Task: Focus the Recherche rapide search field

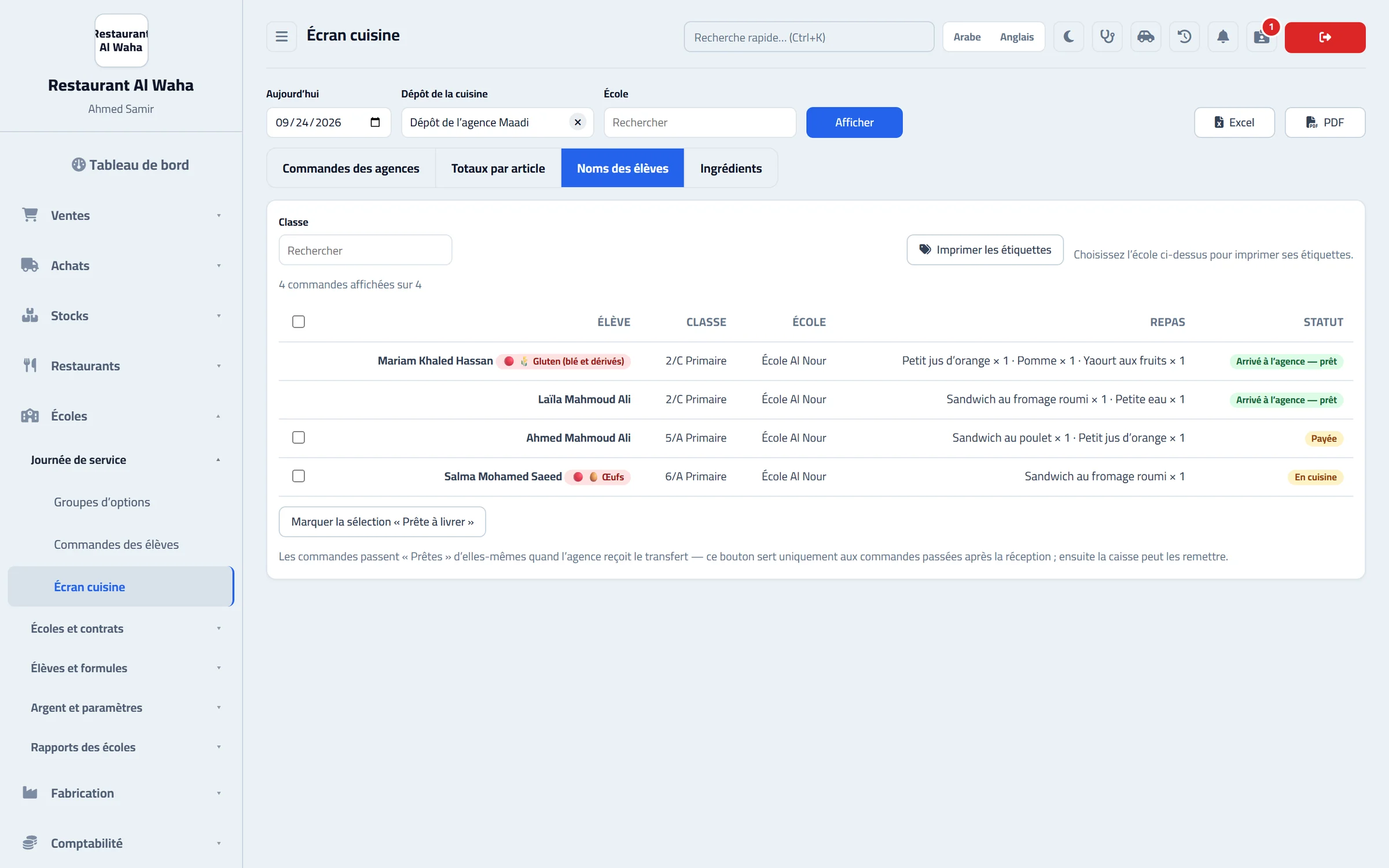Action: pyautogui.click(x=809, y=37)
